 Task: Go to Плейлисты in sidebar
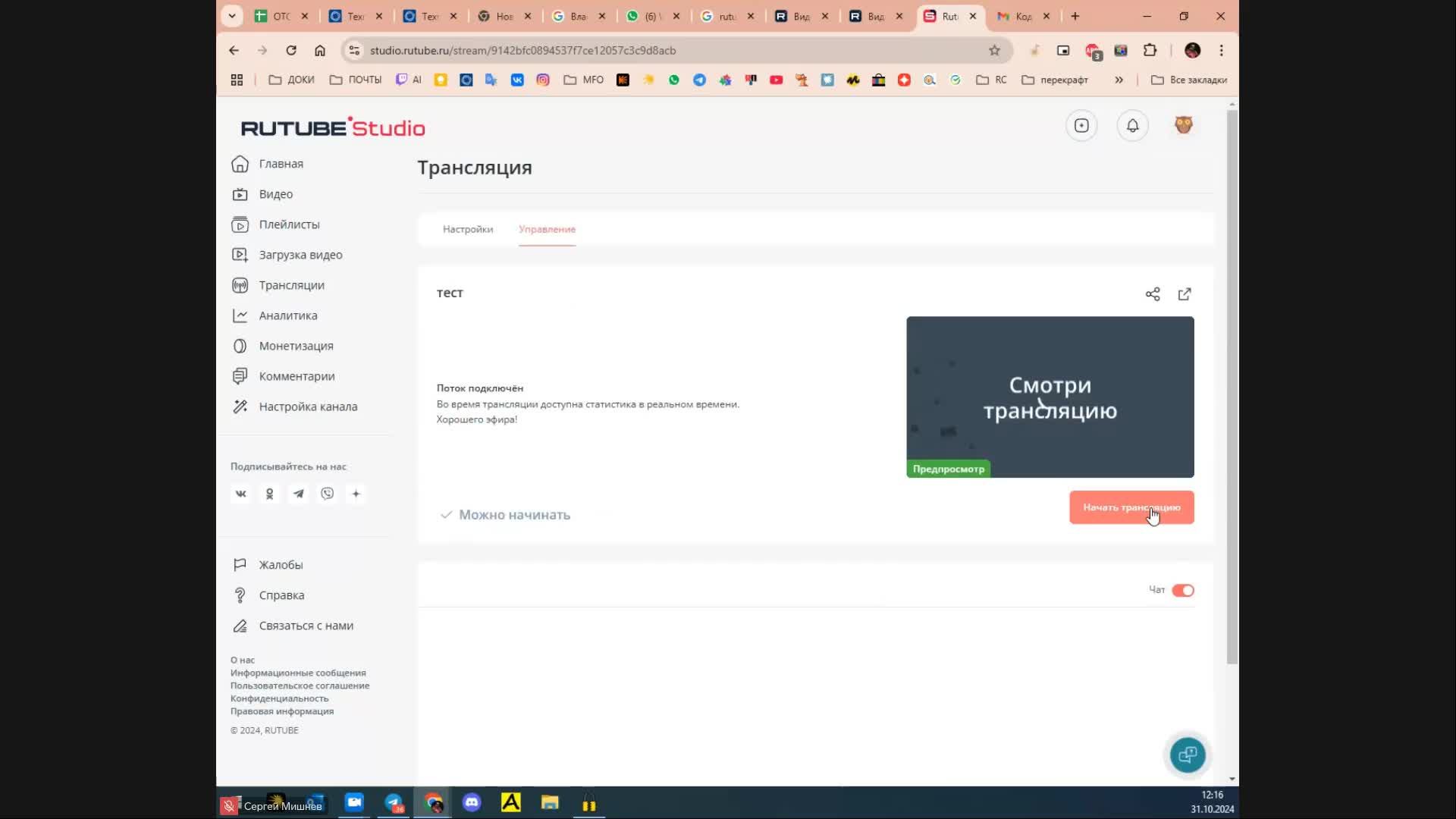(276, 224)
